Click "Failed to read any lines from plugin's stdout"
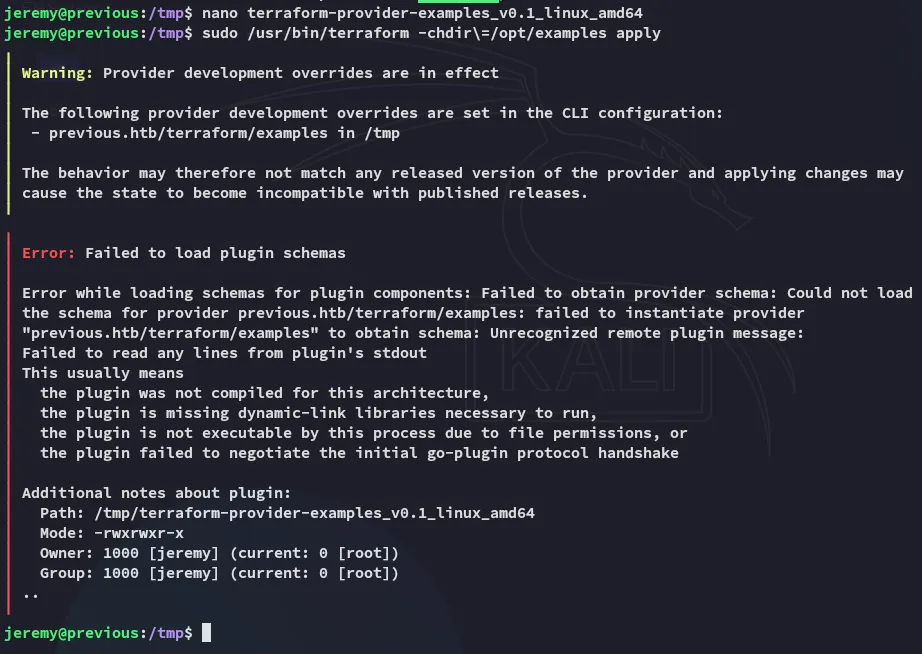This screenshot has width=922, height=654. pos(224,353)
